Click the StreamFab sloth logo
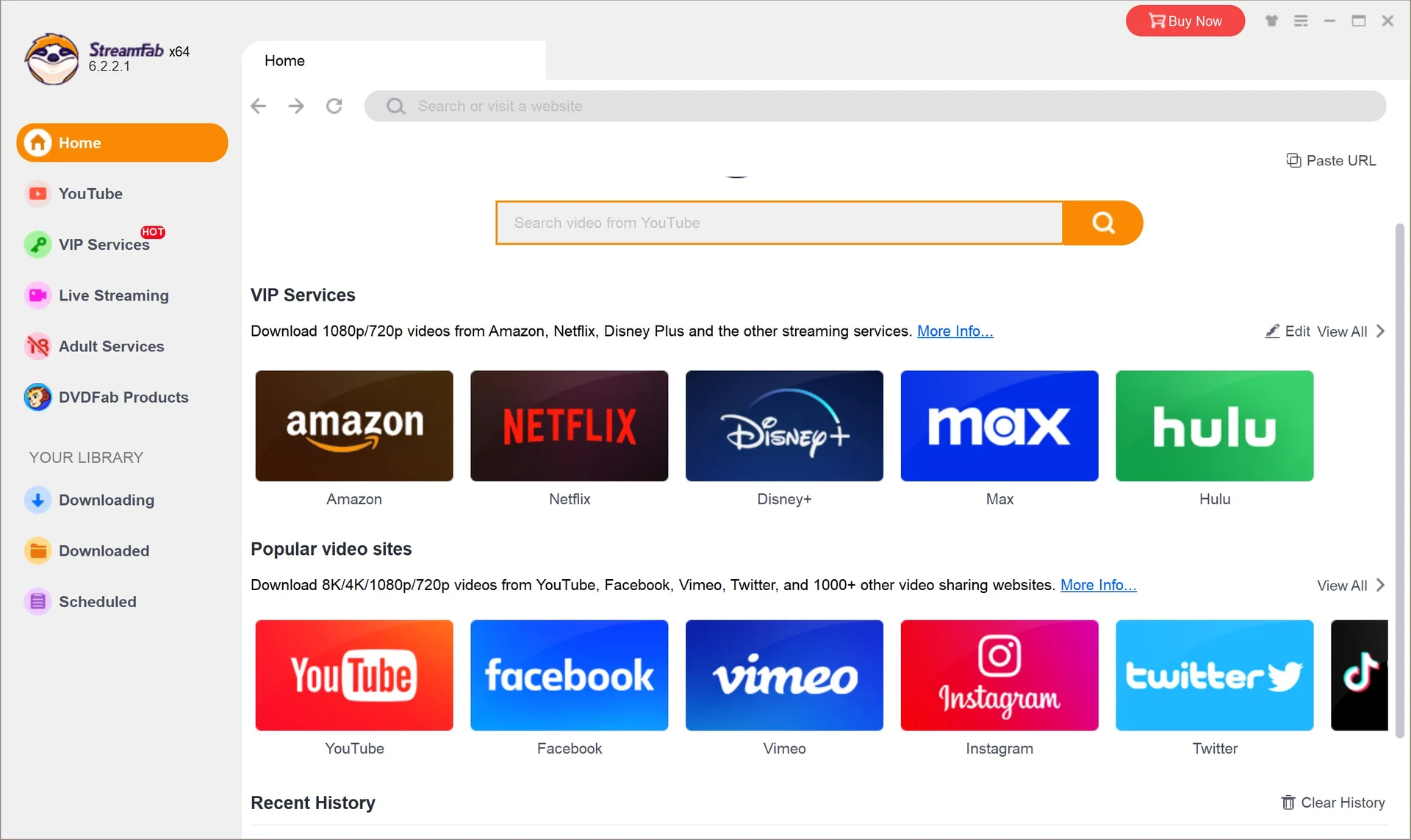The image size is (1411, 840). pyautogui.click(x=51, y=59)
